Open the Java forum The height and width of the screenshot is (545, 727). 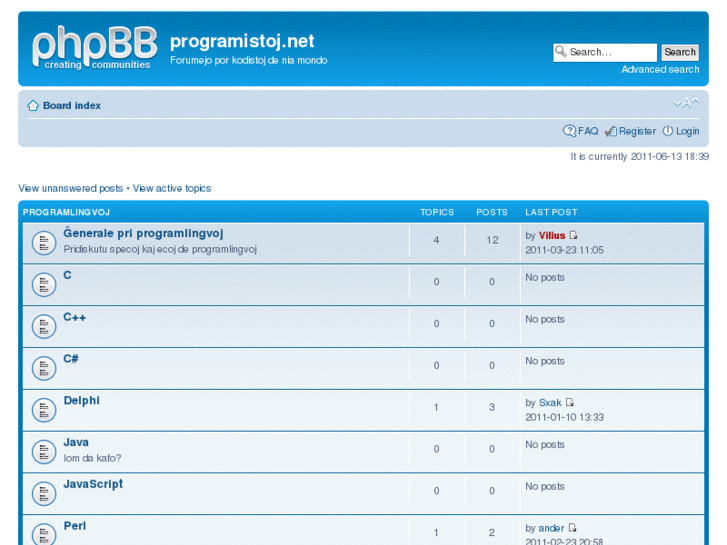(x=76, y=442)
